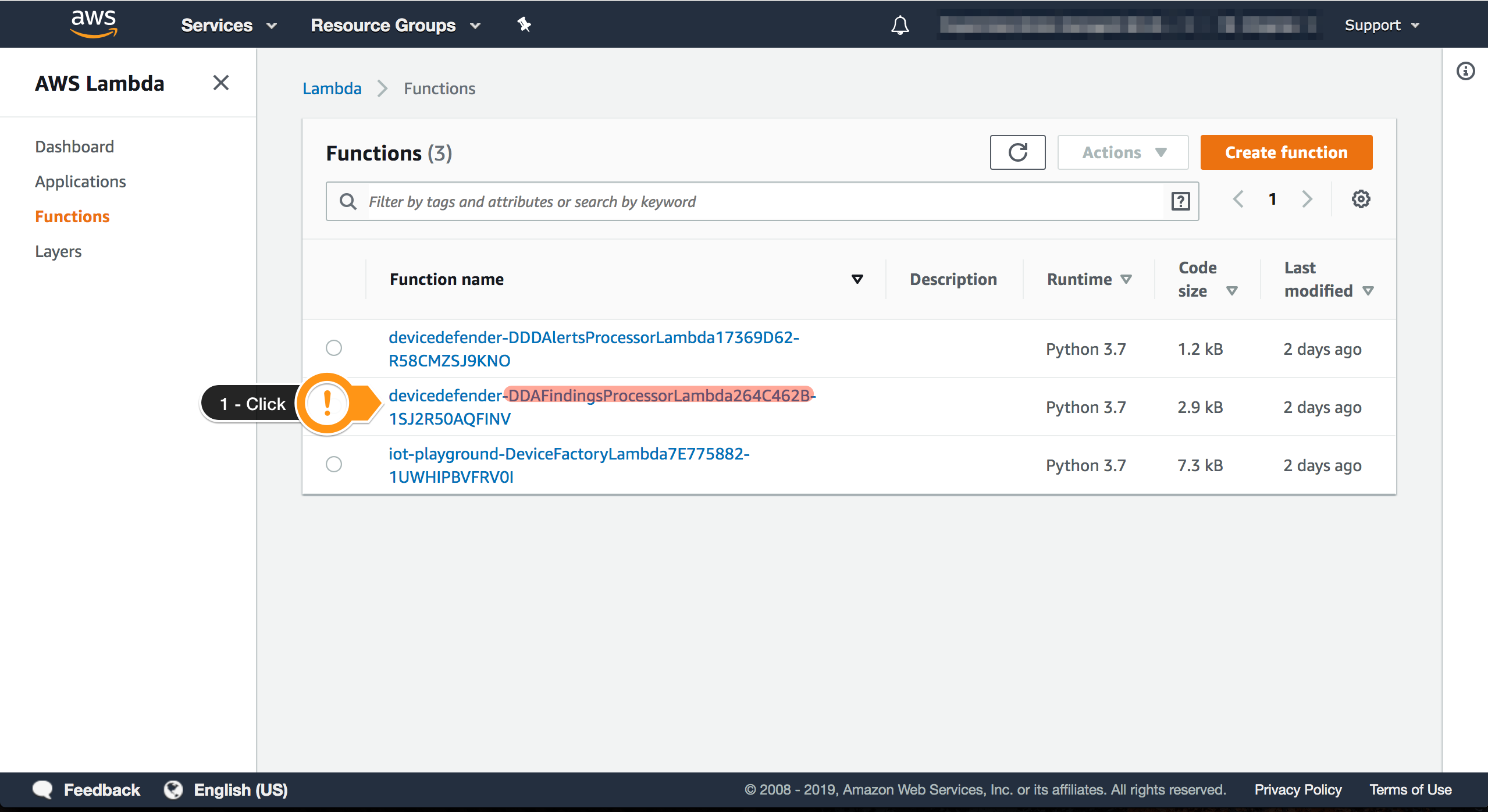1488x812 pixels.
Task: Click English (US) language selector
Action: click(241, 789)
